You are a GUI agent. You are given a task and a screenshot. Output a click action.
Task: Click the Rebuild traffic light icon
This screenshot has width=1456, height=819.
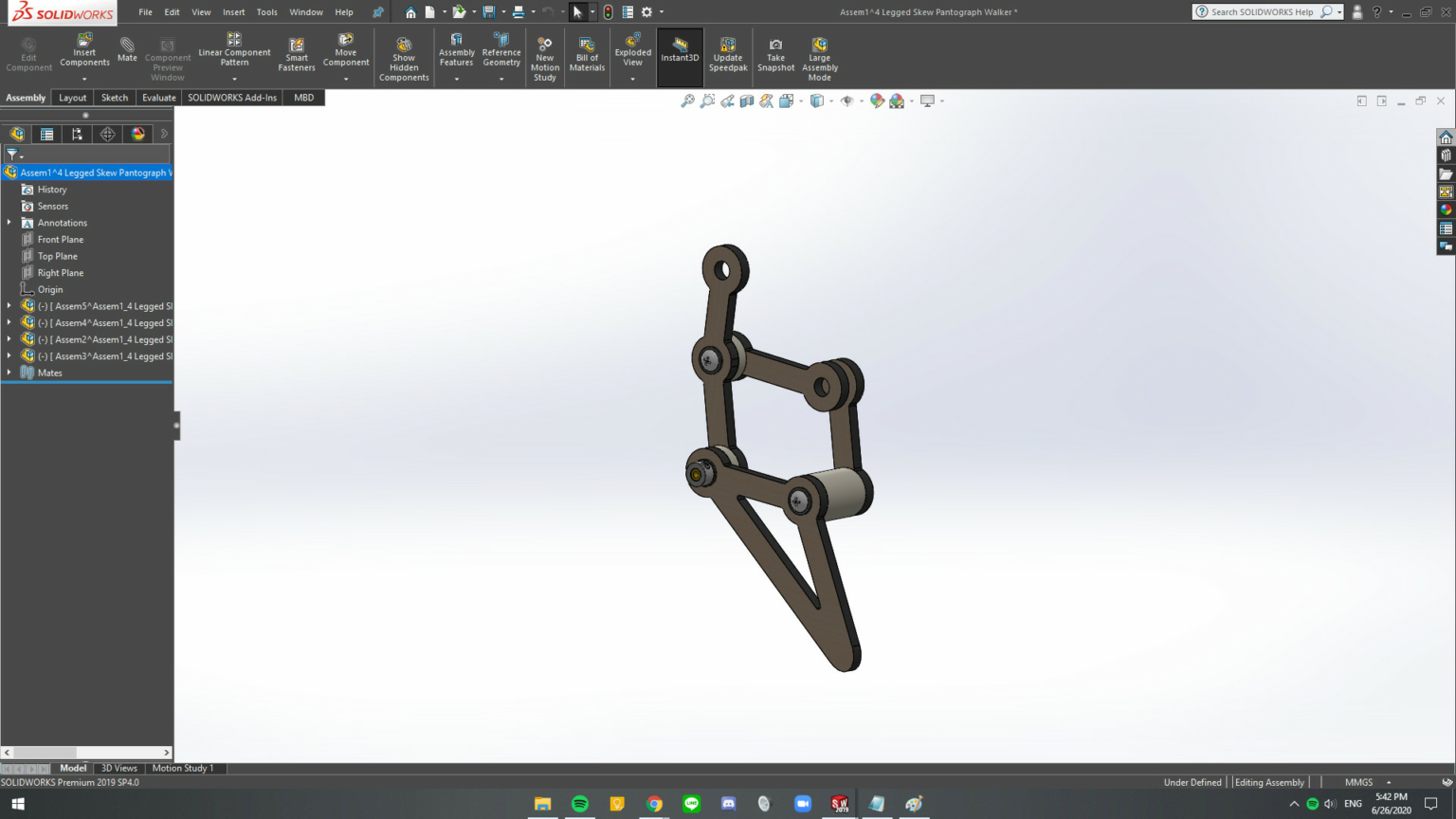(x=608, y=12)
